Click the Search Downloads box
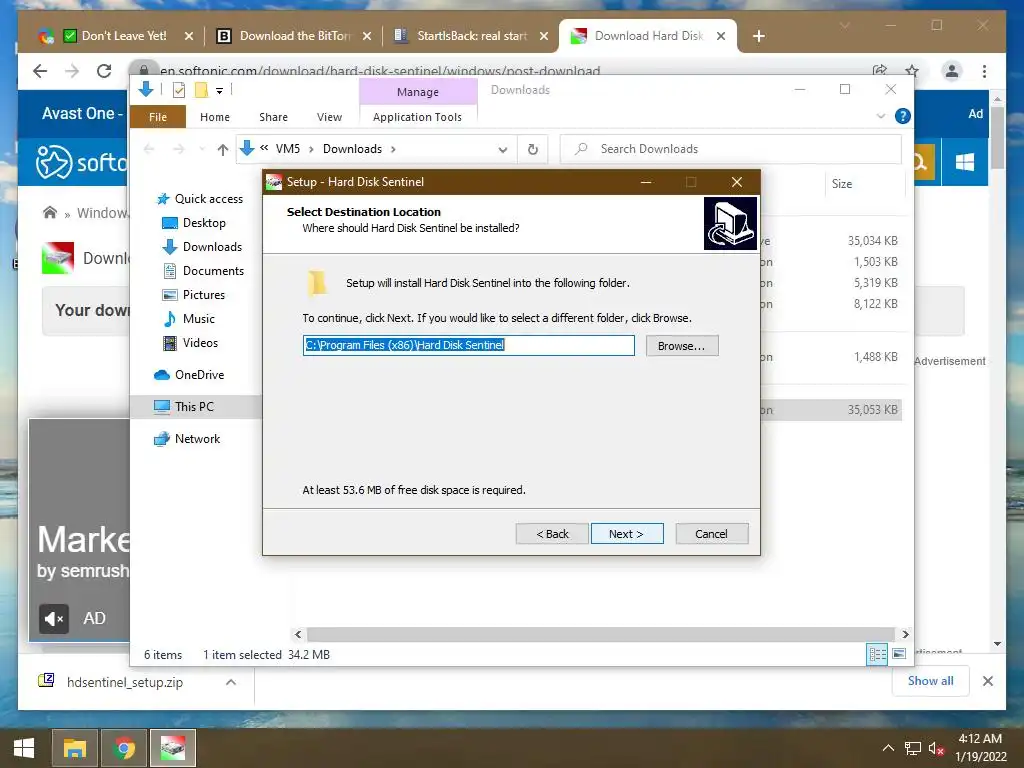 click(x=731, y=149)
